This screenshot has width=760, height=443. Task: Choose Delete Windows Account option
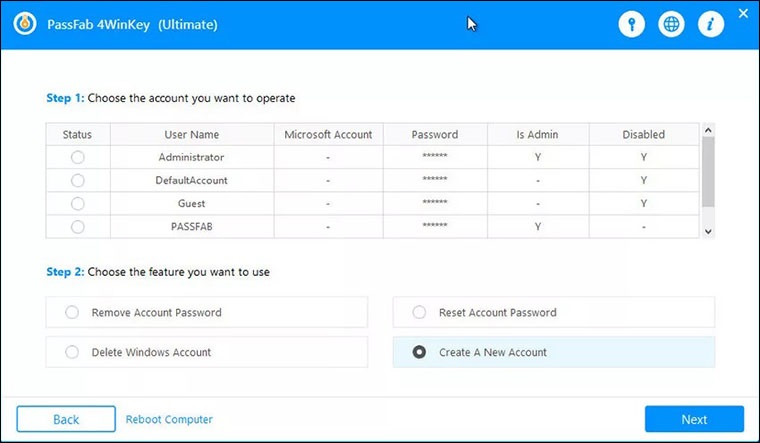(x=207, y=352)
